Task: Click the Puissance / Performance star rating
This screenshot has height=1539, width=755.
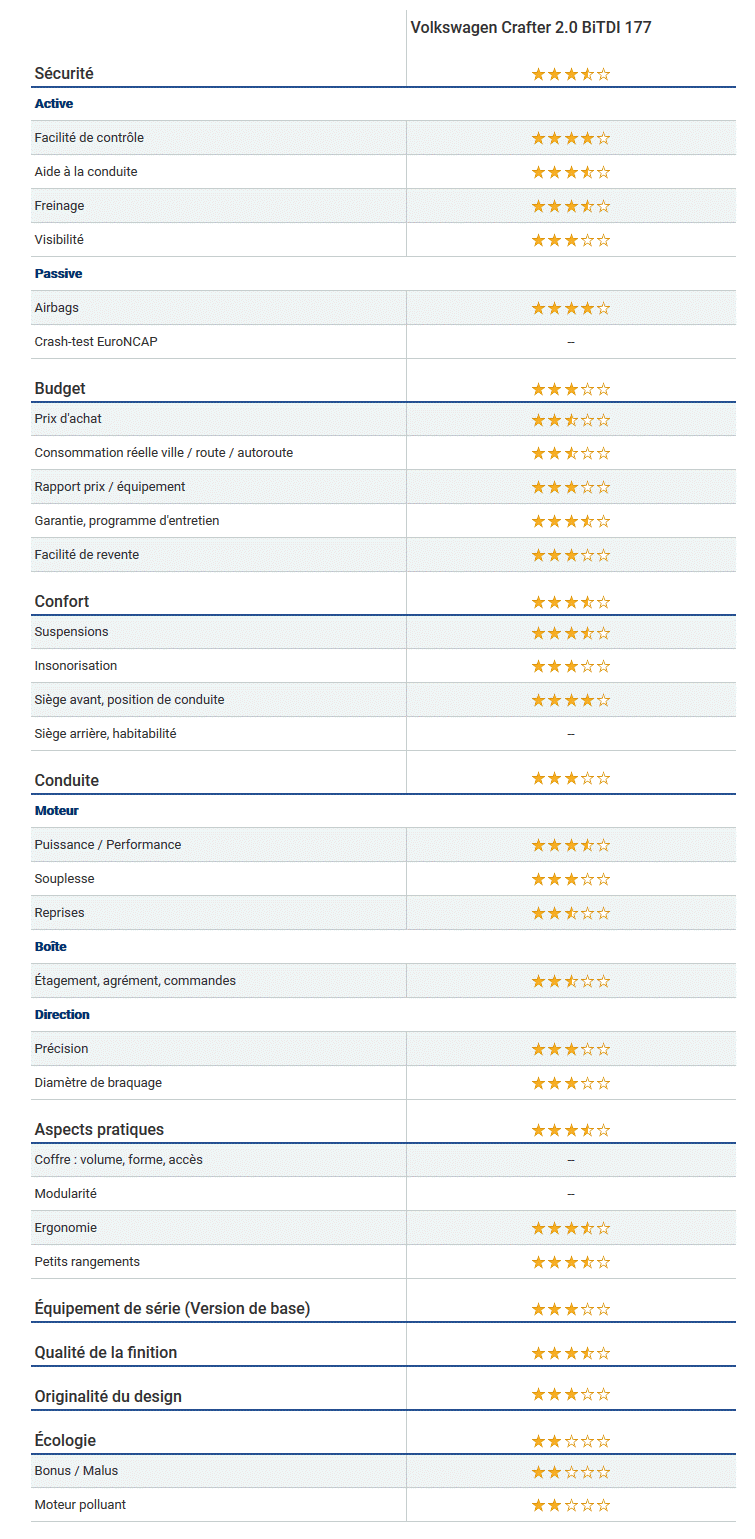Action: [x=570, y=845]
